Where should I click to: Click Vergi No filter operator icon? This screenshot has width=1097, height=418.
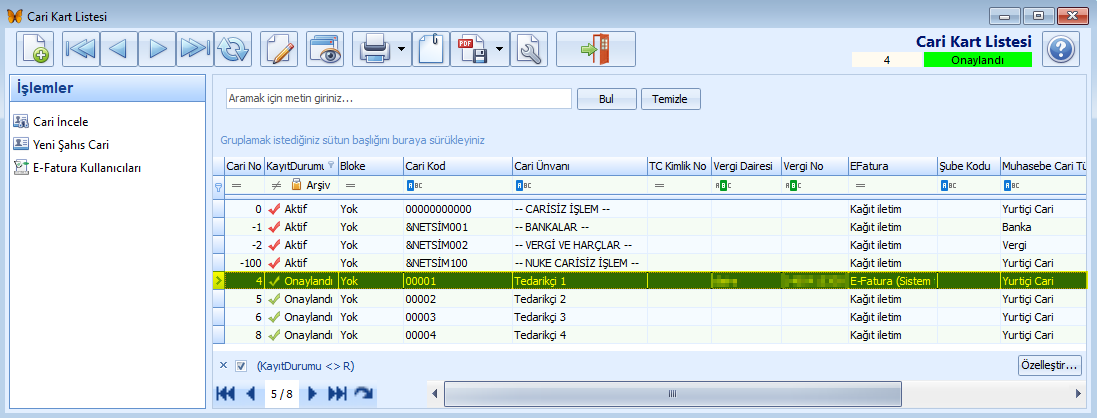(x=792, y=186)
